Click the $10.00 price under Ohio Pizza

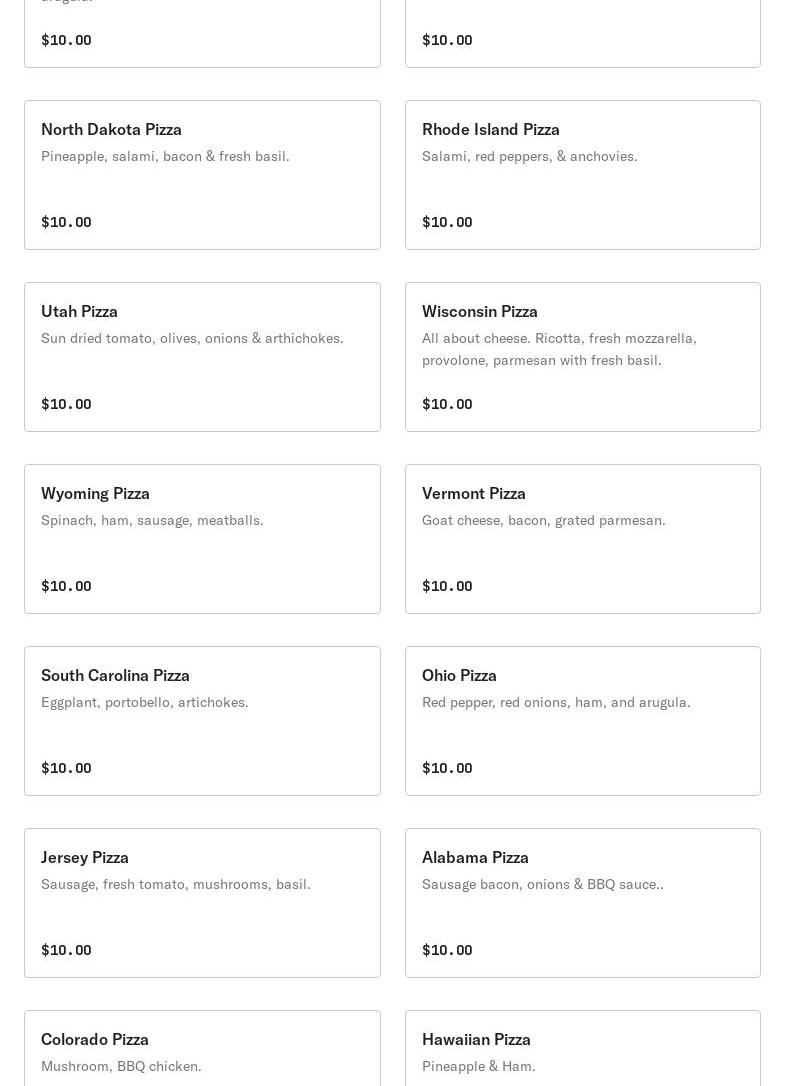pyautogui.click(x=448, y=768)
